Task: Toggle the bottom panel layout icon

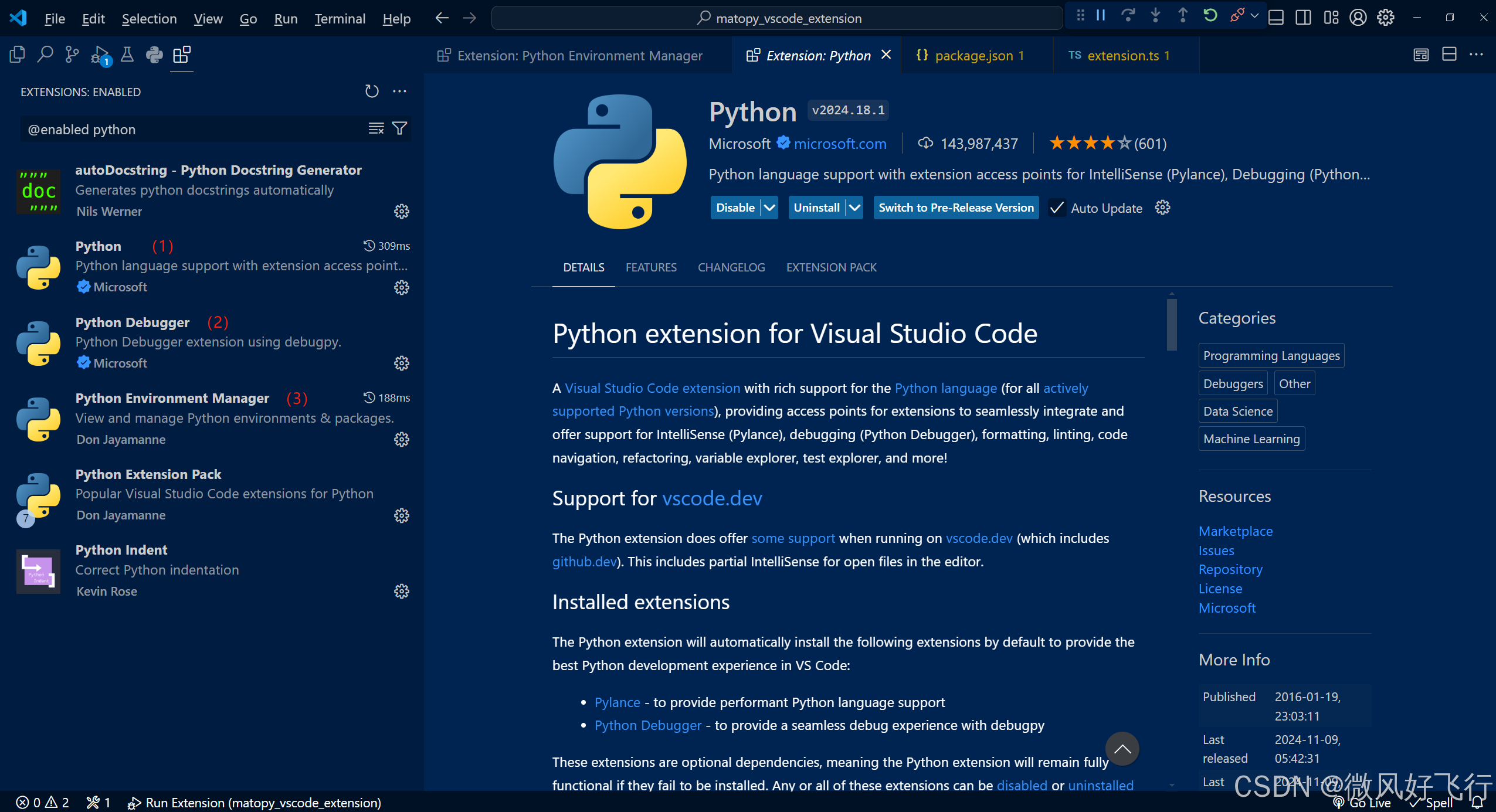Action: coord(1275,18)
